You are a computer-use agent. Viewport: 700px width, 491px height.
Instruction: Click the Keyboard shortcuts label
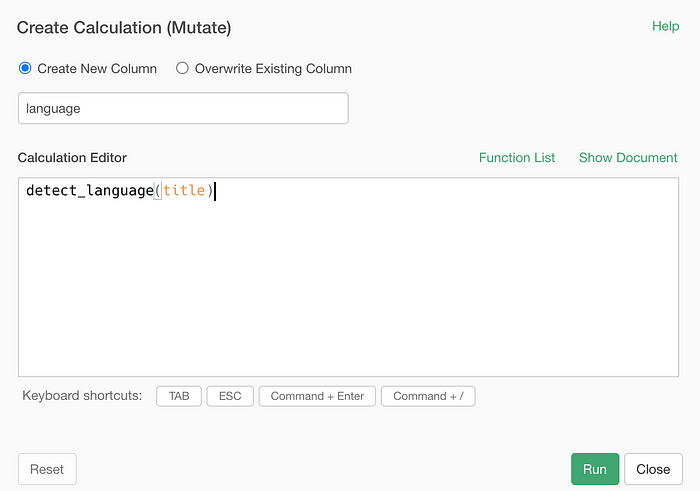tap(82, 395)
